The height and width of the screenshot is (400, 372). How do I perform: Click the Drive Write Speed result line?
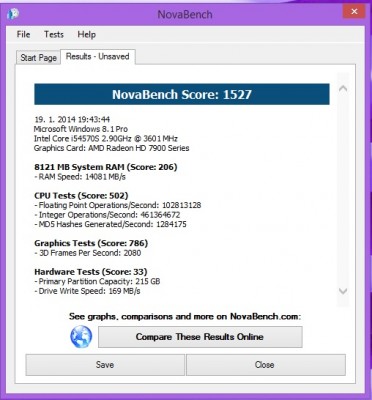pos(87,291)
